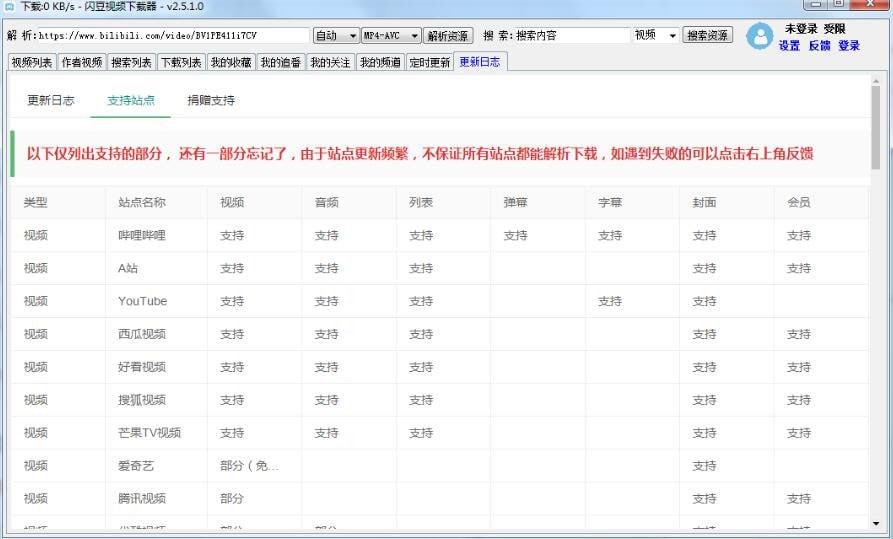Open the 捐赠支持 sub-tab

pyautogui.click(x=211, y=100)
